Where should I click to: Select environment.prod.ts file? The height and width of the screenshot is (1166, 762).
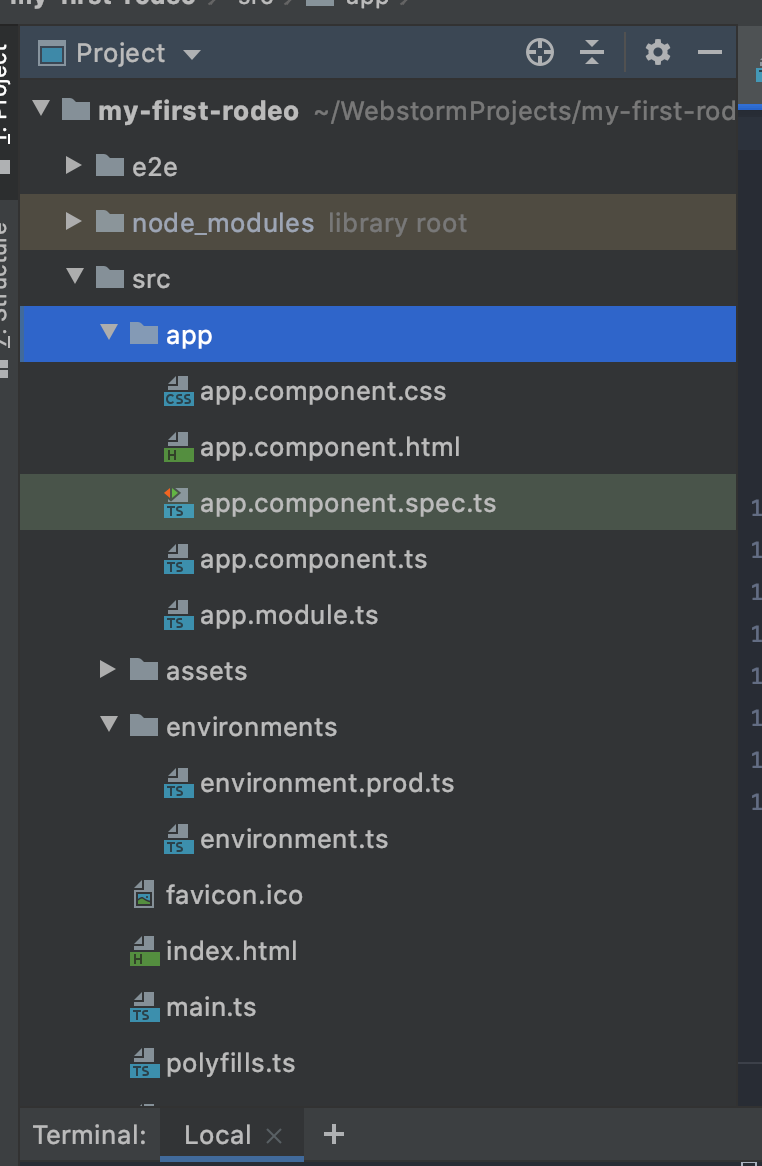[327, 783]
